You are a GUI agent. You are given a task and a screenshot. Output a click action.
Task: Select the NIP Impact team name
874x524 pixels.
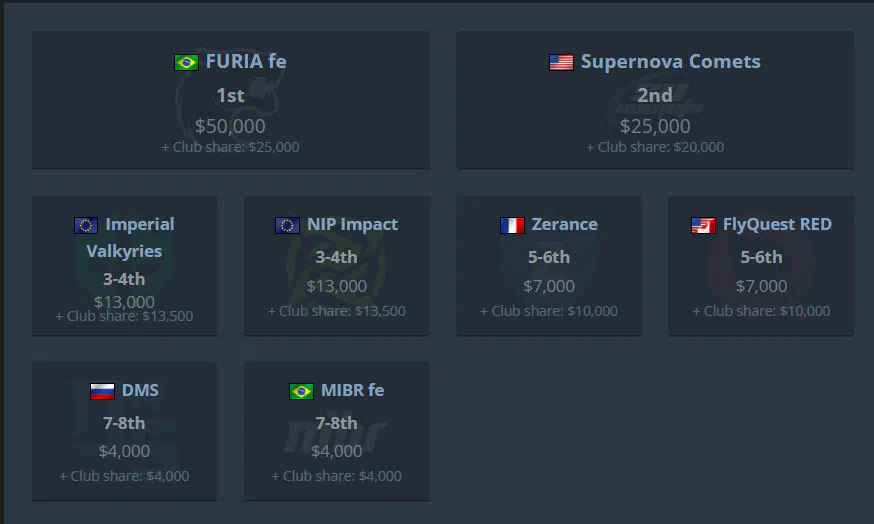pos(352,224)
